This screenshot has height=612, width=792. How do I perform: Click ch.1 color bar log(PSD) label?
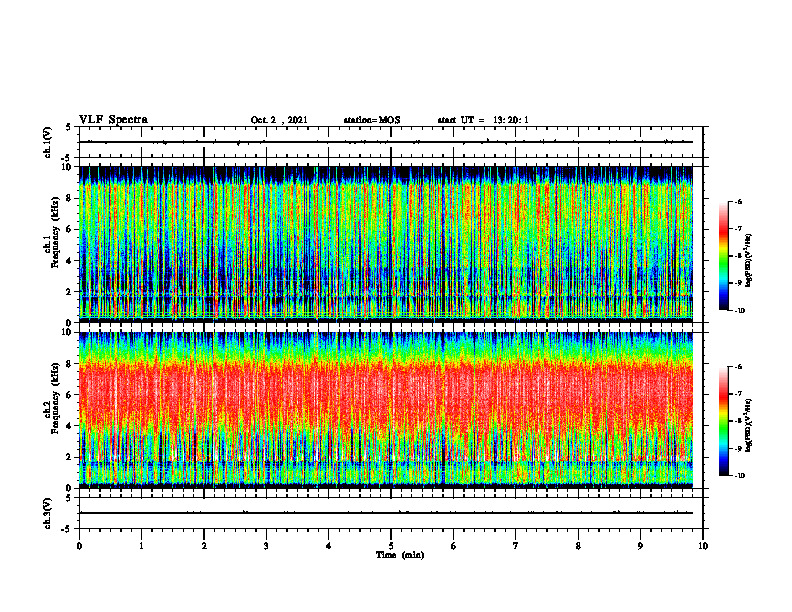(x=749, y=260)
